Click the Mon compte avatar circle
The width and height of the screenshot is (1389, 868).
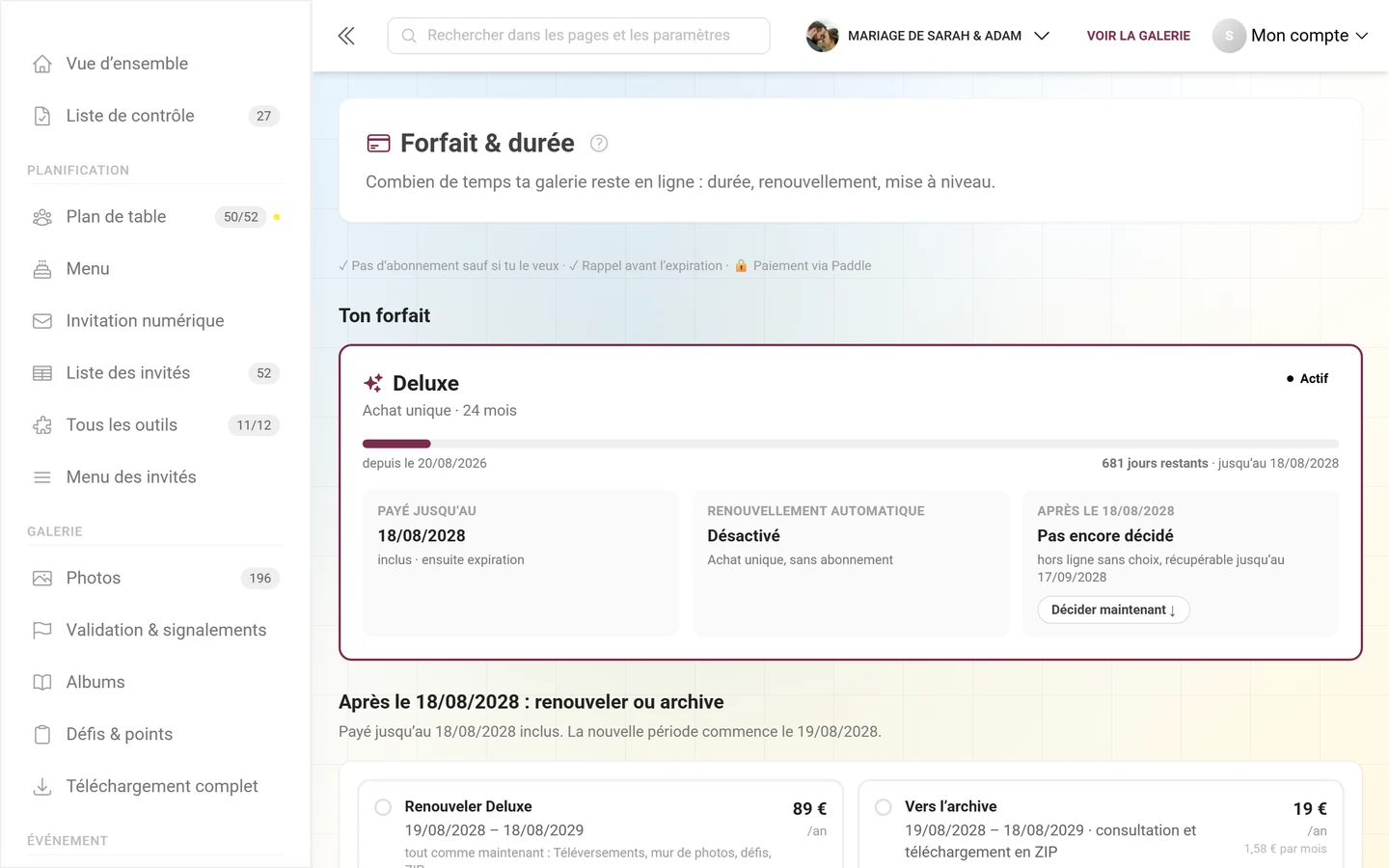click(1229, 36)
